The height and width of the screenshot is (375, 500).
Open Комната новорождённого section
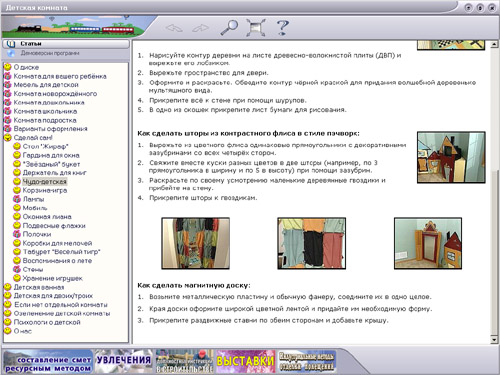click(x=55, y=94)
